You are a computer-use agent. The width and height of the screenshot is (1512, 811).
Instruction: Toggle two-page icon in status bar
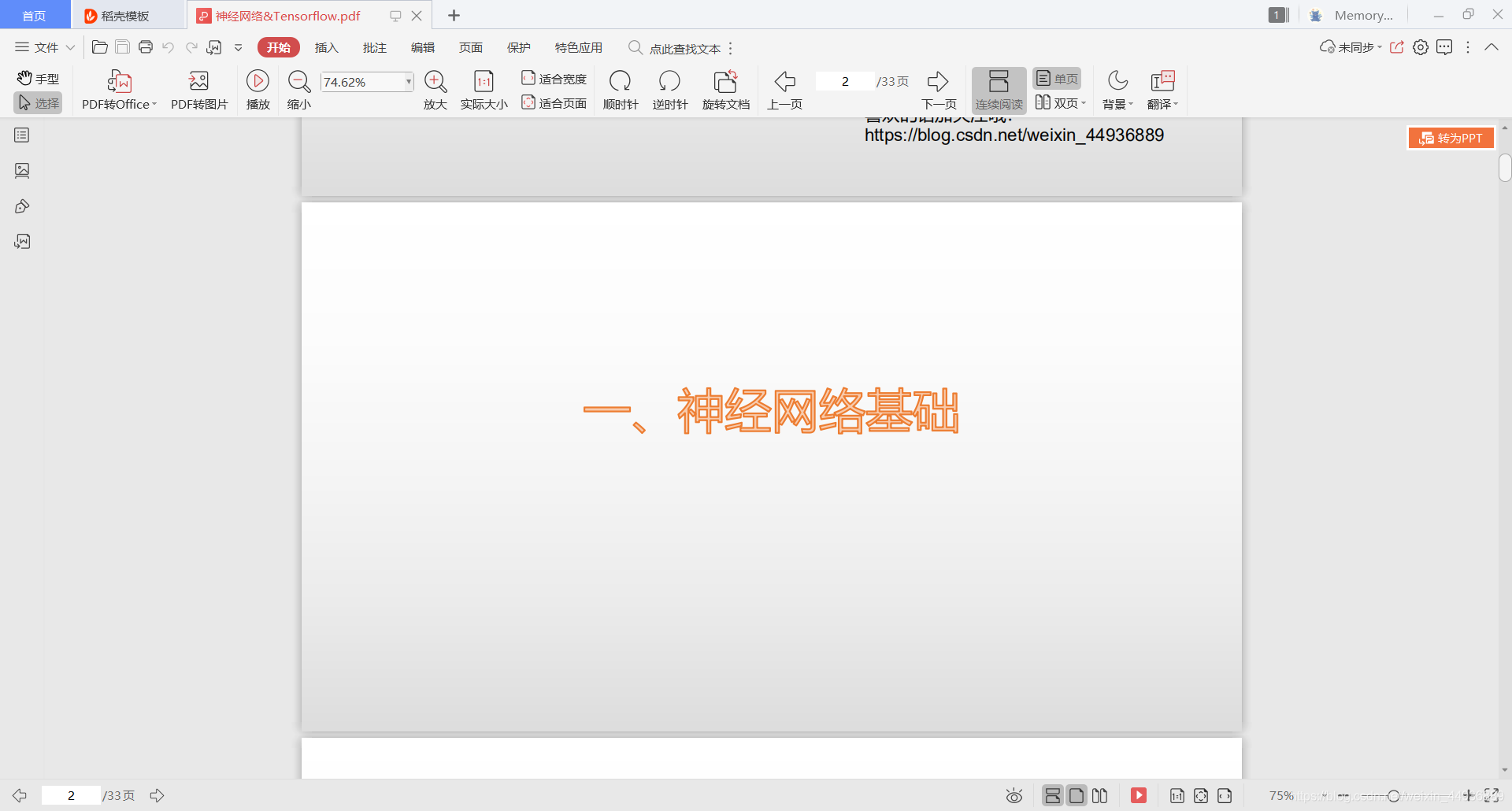pos(1100,796)
